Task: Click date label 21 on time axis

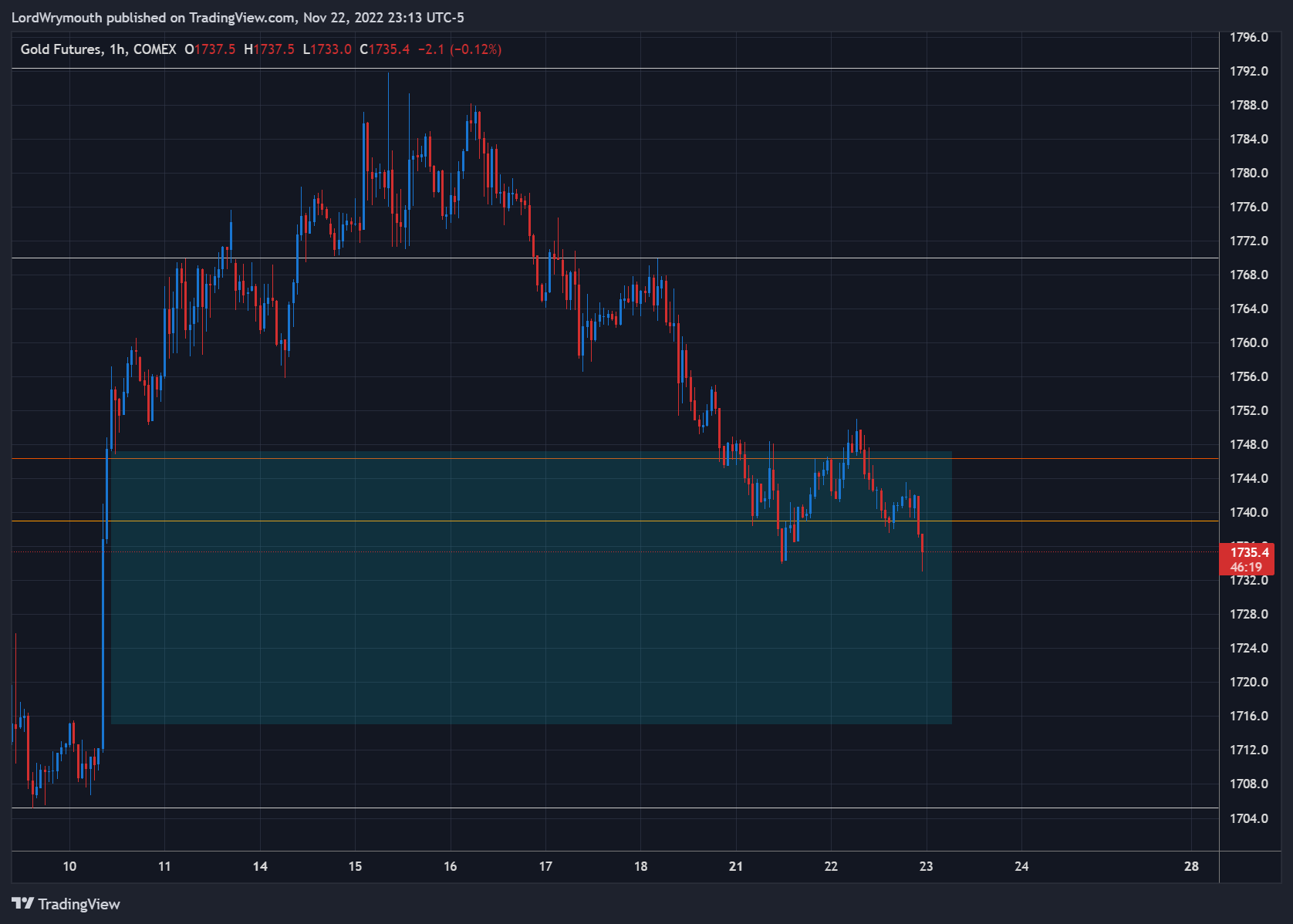Action: 736,866
